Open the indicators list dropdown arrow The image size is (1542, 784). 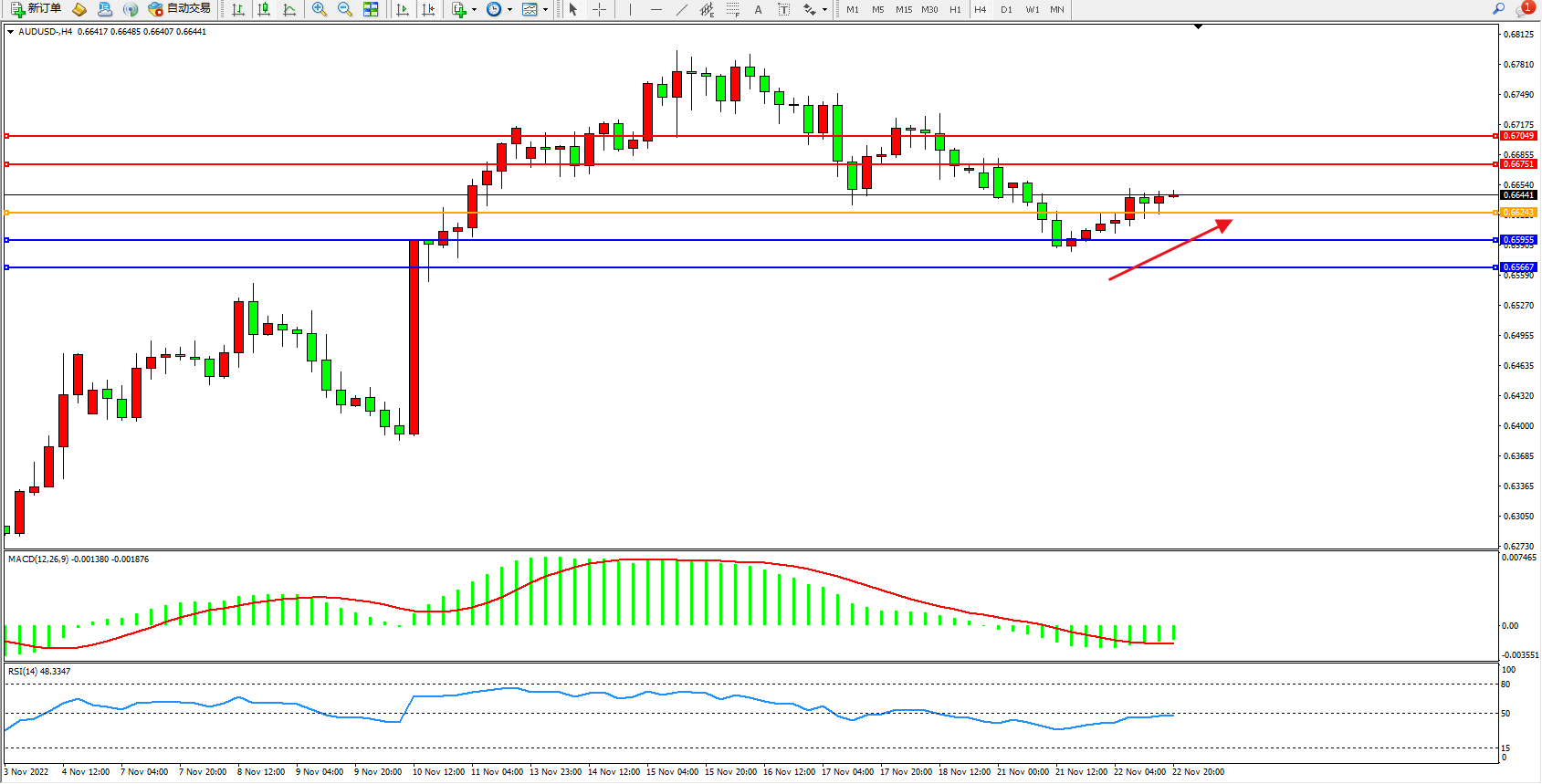tap(474, 10)
